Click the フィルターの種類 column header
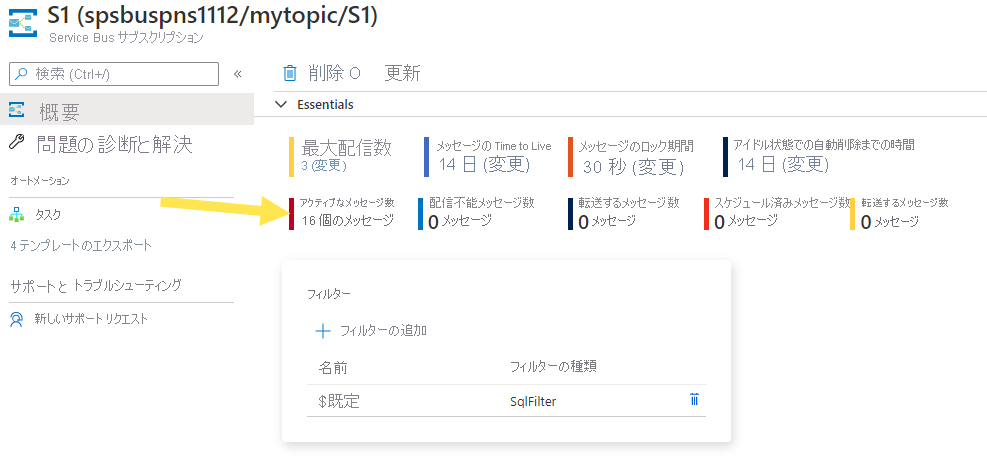This screenshot has width=987, height=469. pyautogui.click(x=553, y=366)
